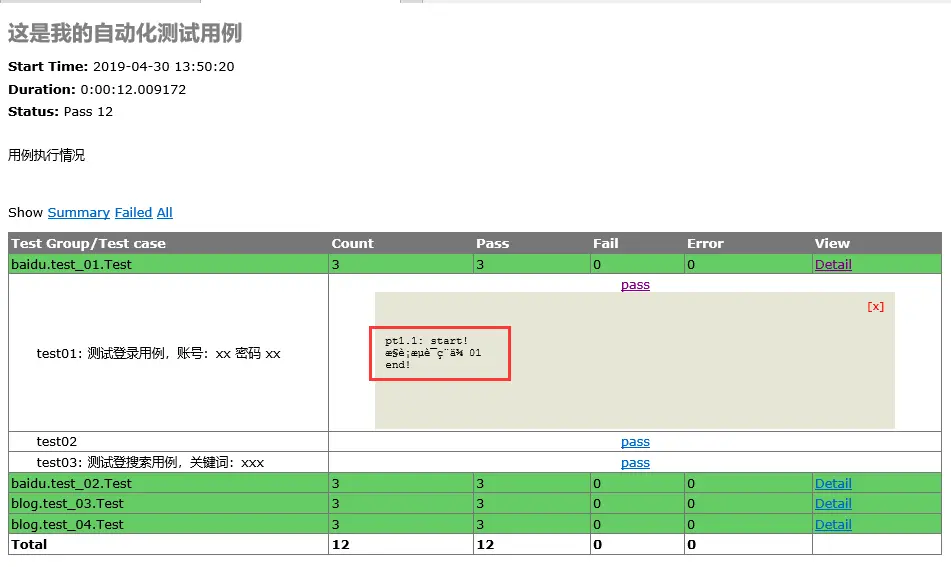Open Detail link for blog.test_04.Test
951x567 pixels.
tap(833, 525)
